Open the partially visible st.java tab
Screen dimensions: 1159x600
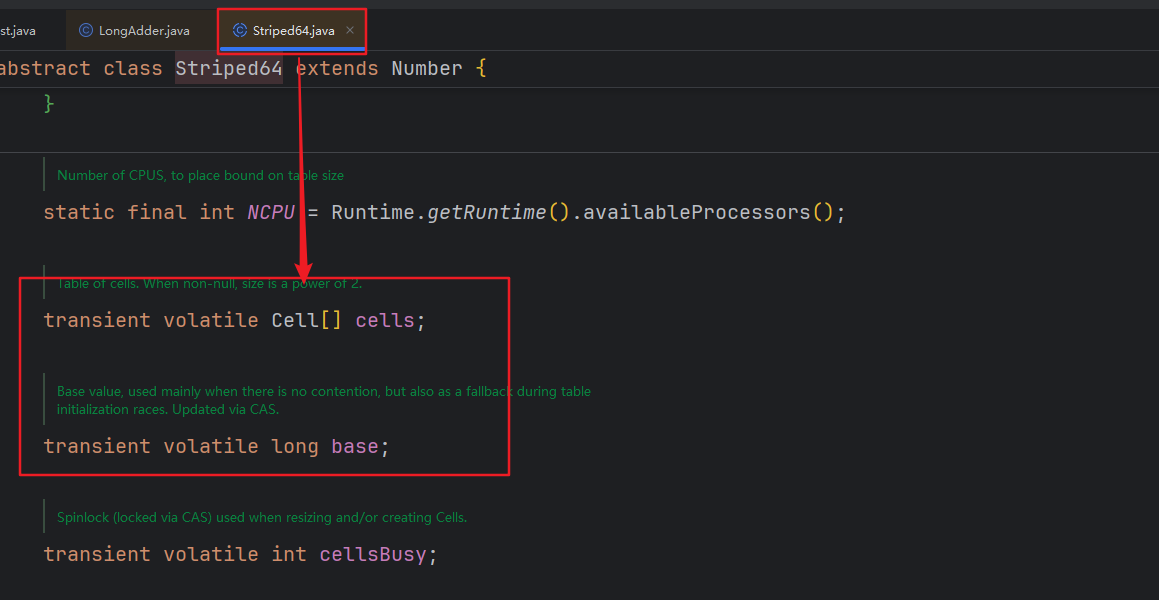18,31
